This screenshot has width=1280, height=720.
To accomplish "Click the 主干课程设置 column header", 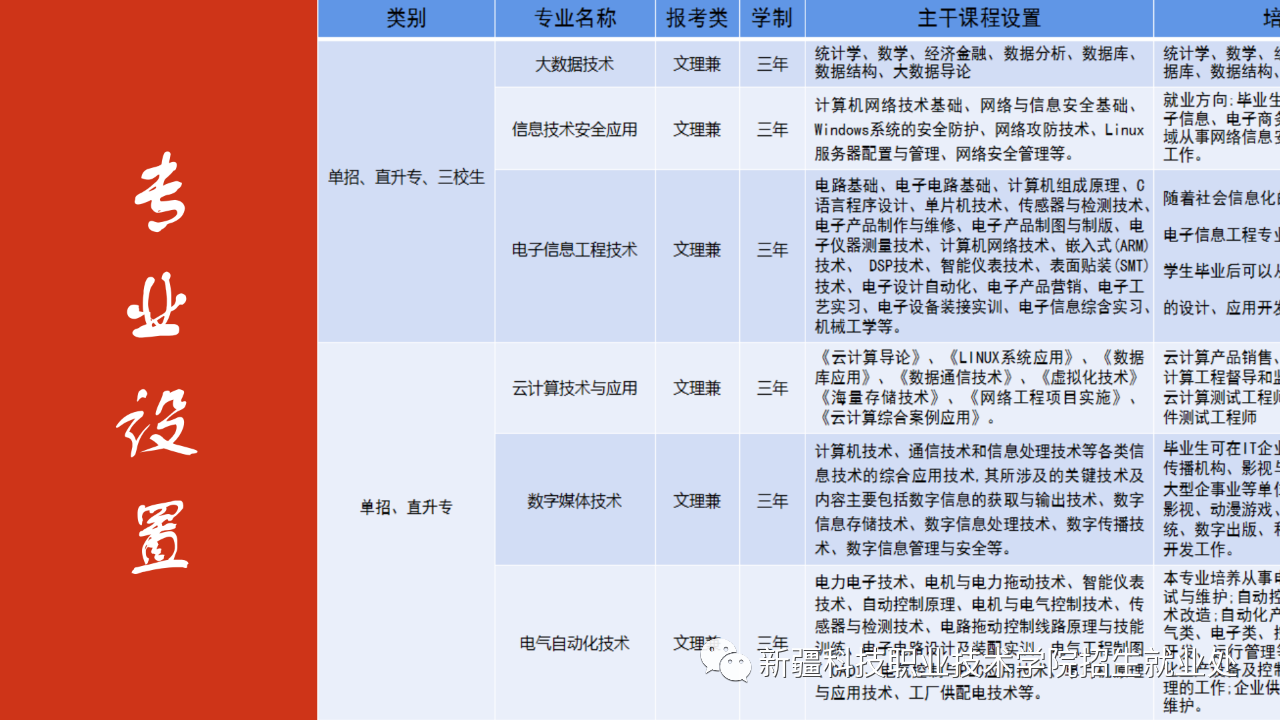I will click(979, 18).
